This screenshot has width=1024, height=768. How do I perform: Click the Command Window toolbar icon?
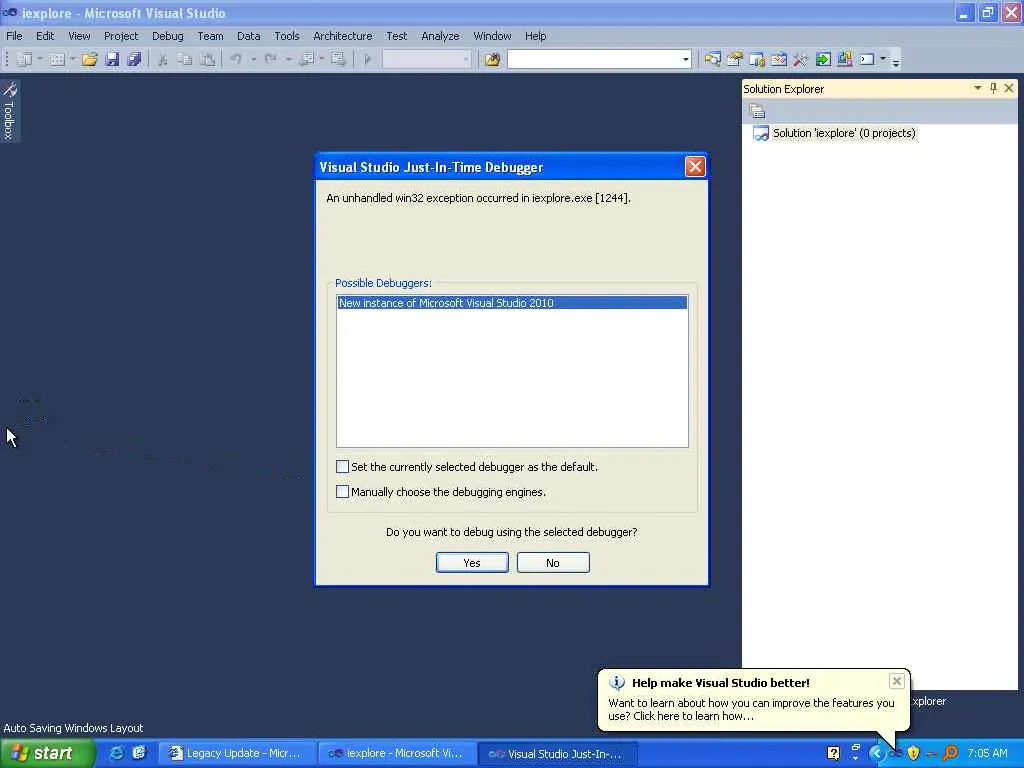(867, 59)
